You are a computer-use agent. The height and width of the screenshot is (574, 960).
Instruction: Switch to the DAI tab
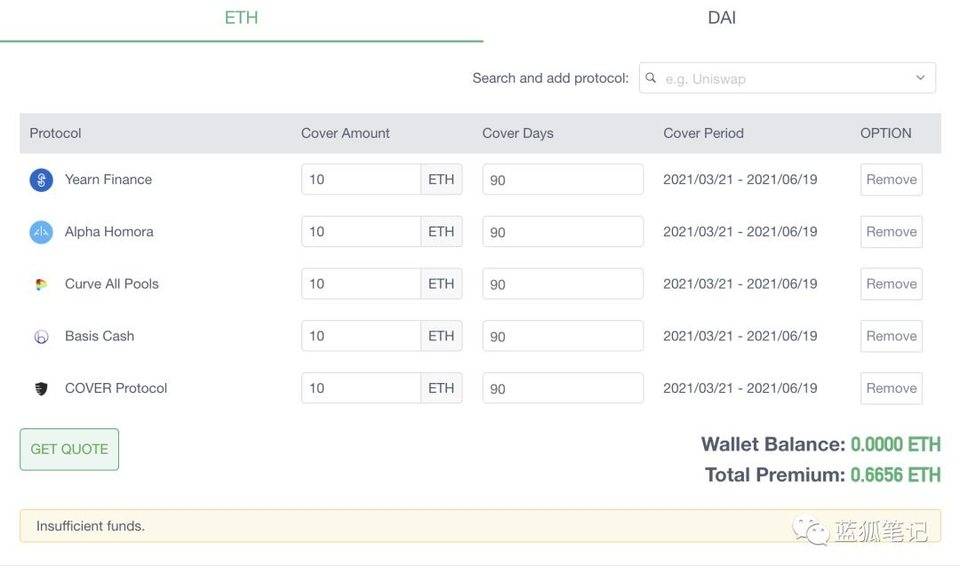click(721, 18)
